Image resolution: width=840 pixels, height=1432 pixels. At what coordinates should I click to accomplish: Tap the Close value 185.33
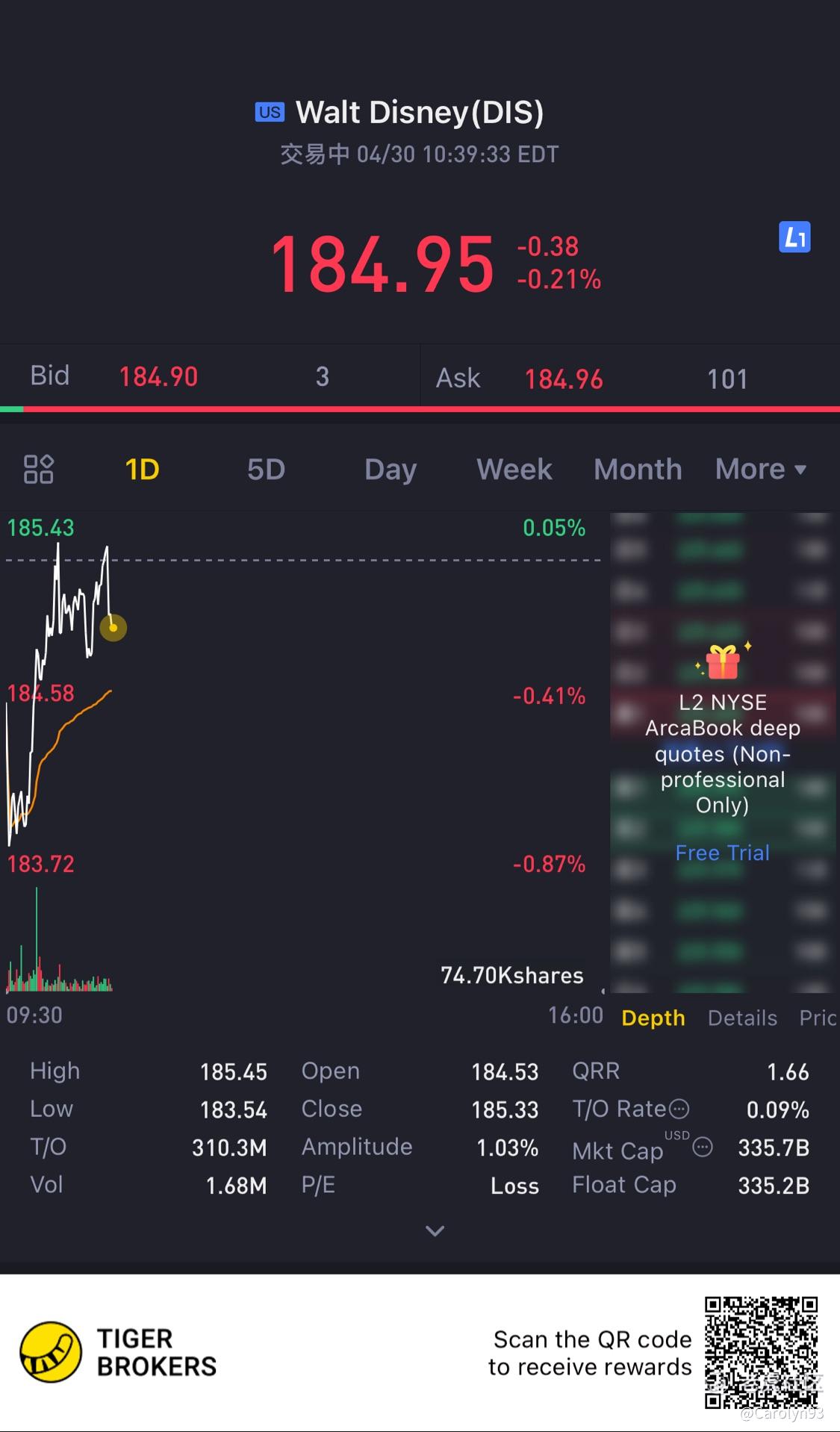pos(505,1109)
